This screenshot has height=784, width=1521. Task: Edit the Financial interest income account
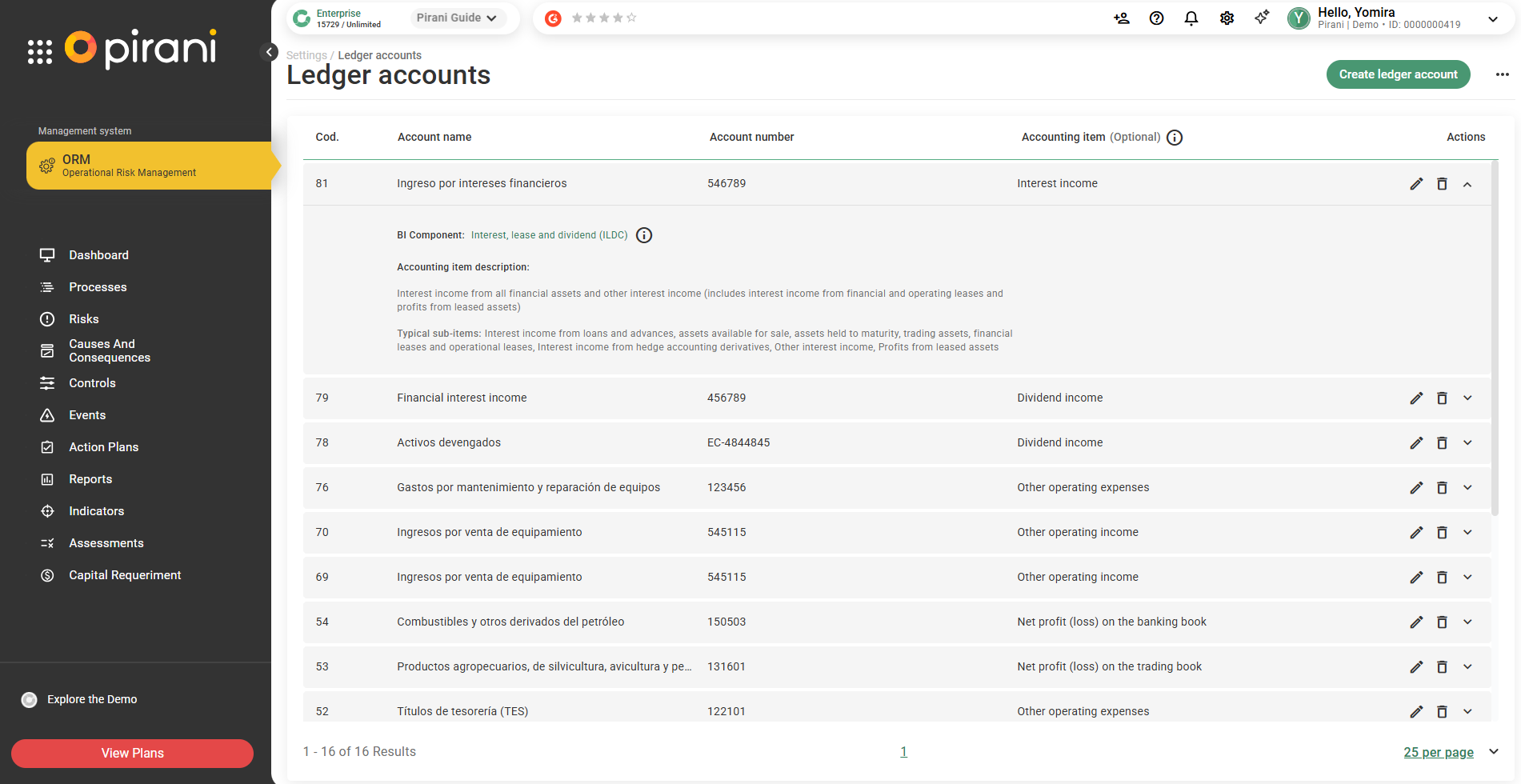click(x=1415, y=398)
